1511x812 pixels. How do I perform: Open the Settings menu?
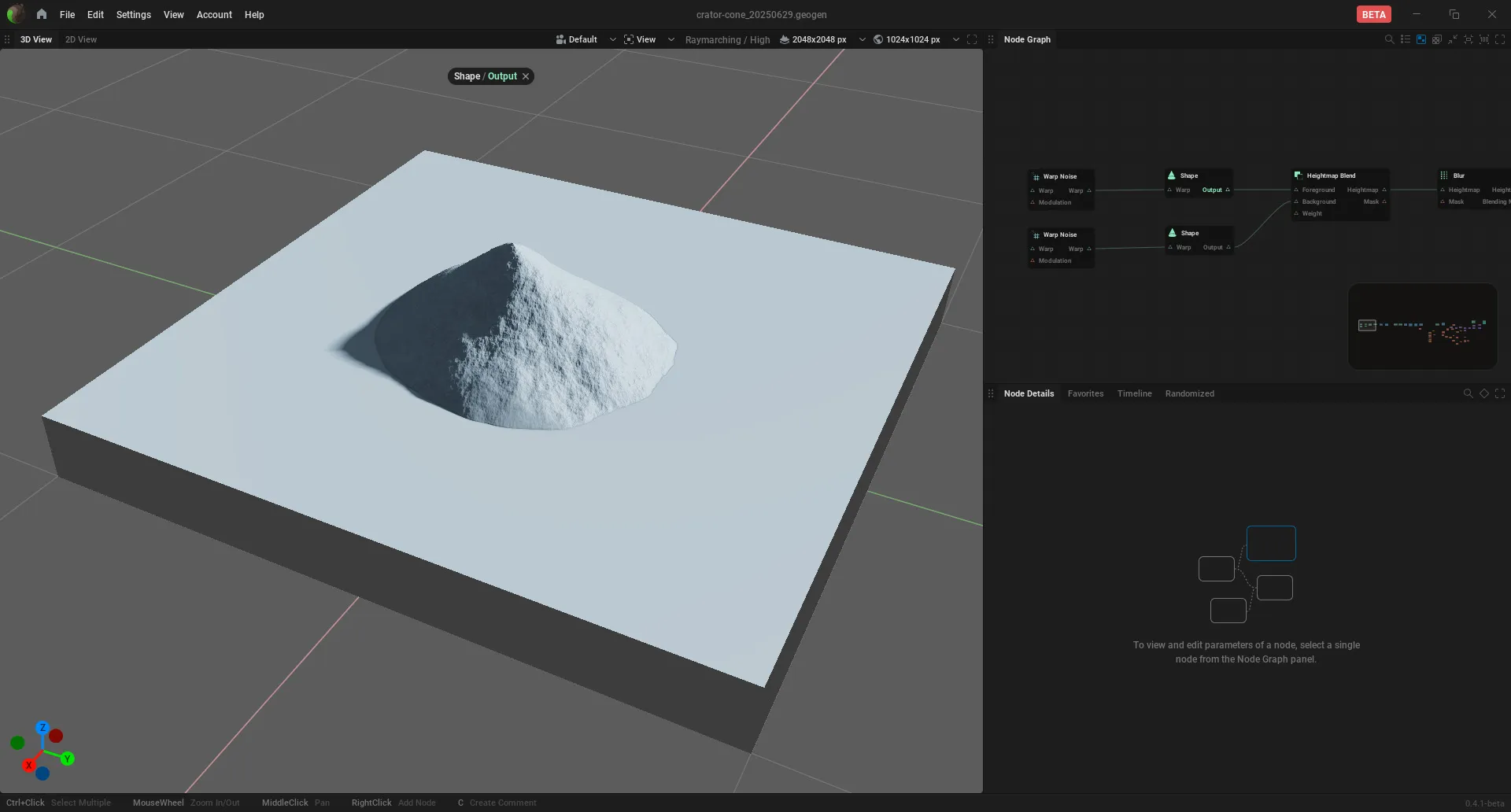point(133,14)
